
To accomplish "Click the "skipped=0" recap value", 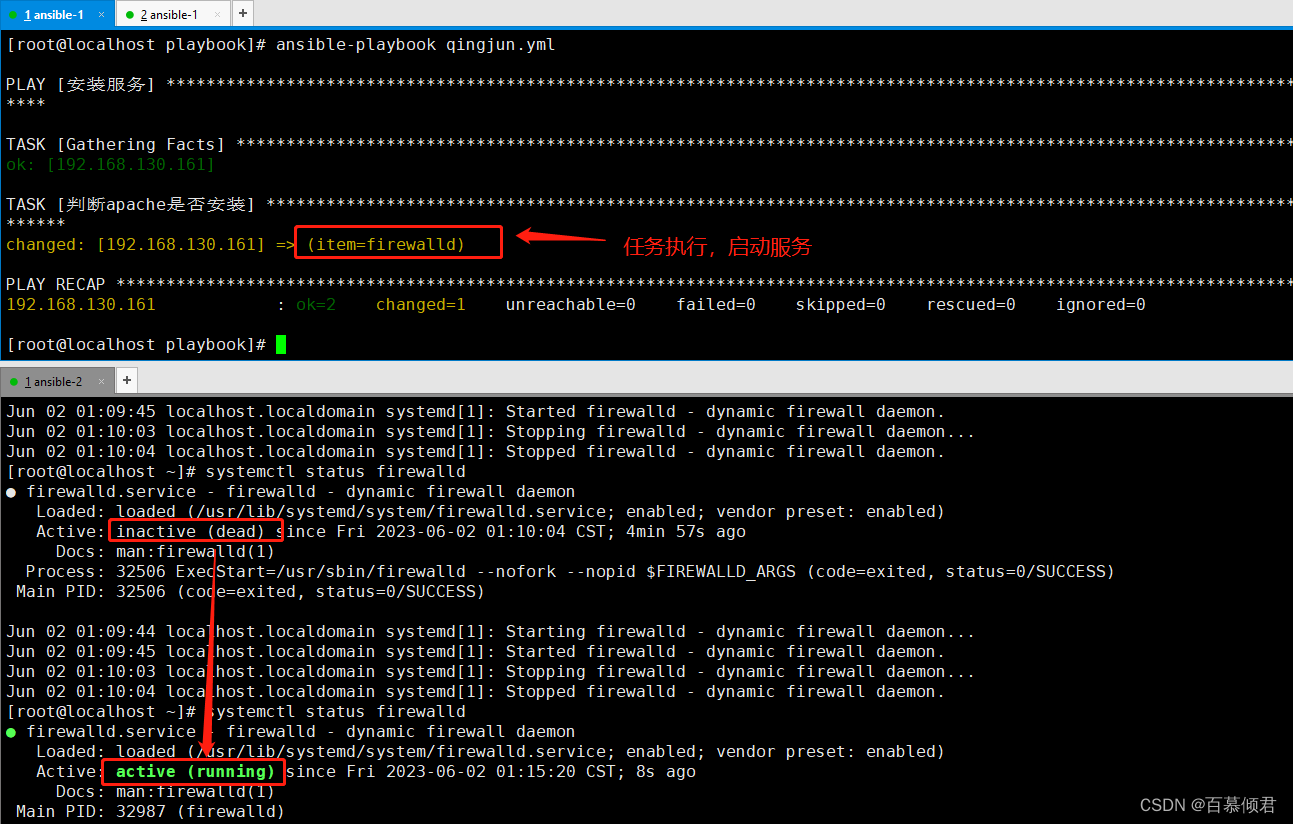I will (841, 304).
